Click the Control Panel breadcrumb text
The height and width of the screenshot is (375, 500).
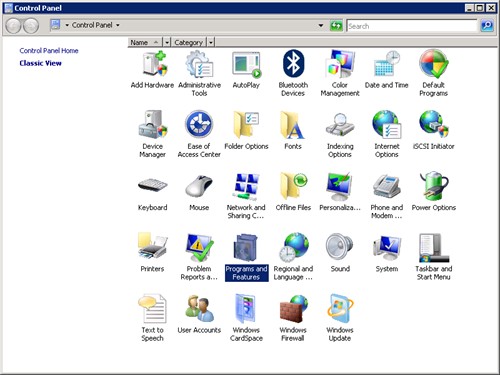point(92,25)
